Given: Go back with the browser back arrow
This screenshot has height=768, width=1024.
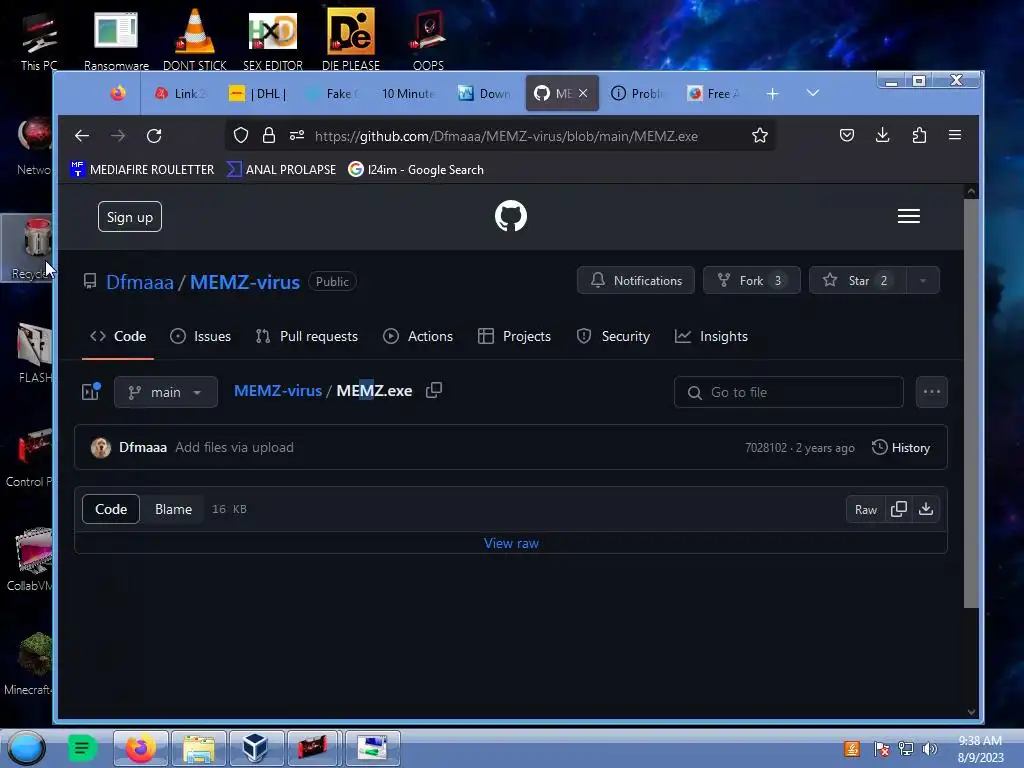Looking at the screenshot, I should click(82, 136).
